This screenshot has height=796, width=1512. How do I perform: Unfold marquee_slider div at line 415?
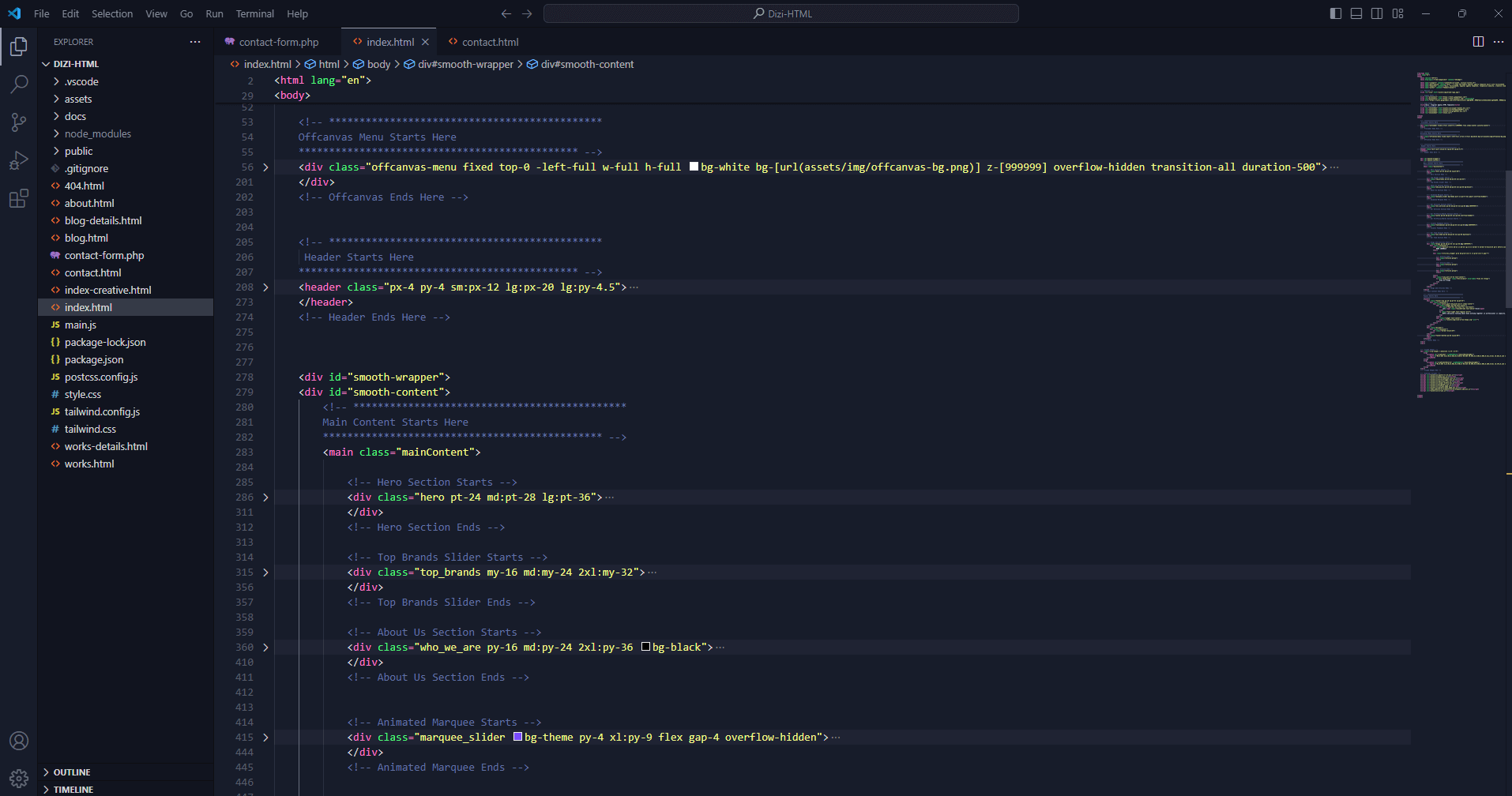tap(265, 738)
